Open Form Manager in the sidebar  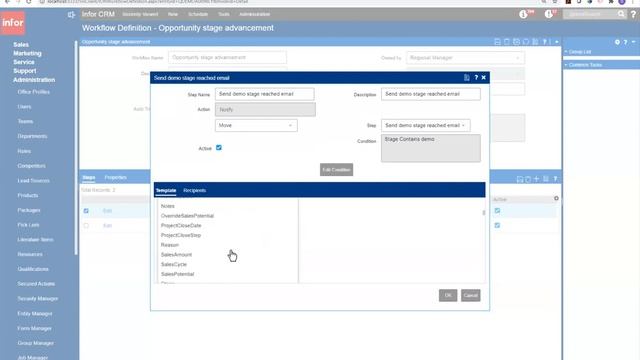pos(35,328)
